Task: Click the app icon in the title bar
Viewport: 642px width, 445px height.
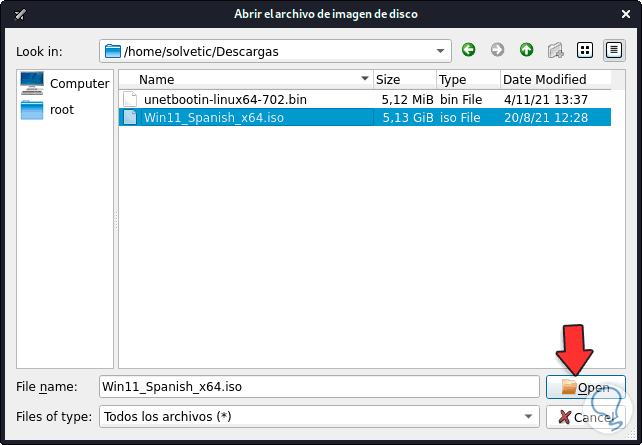Action: [20, 14]
